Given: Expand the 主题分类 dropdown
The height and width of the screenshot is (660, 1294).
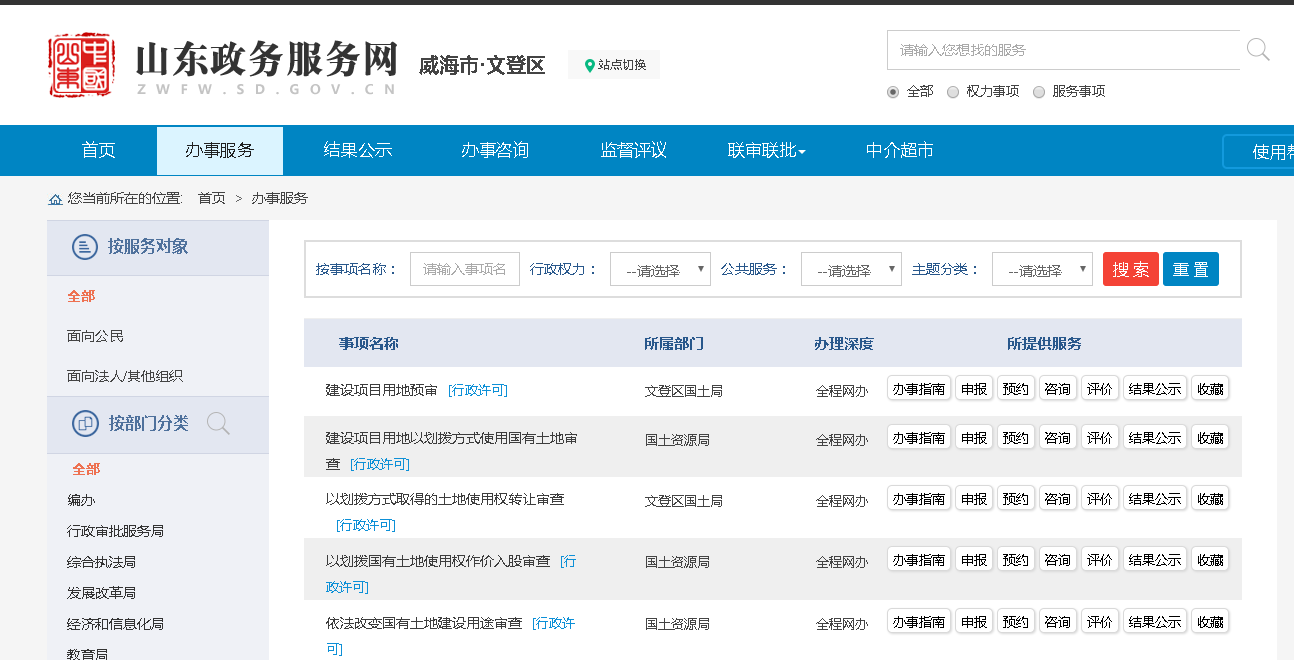Looking at the screenshot, I should coord(1042,270).
